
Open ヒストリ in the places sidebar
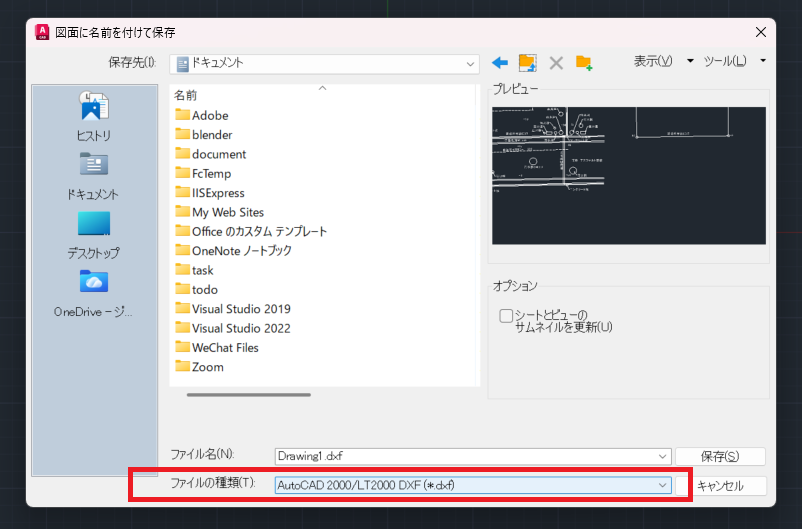(x=94, y=115)
